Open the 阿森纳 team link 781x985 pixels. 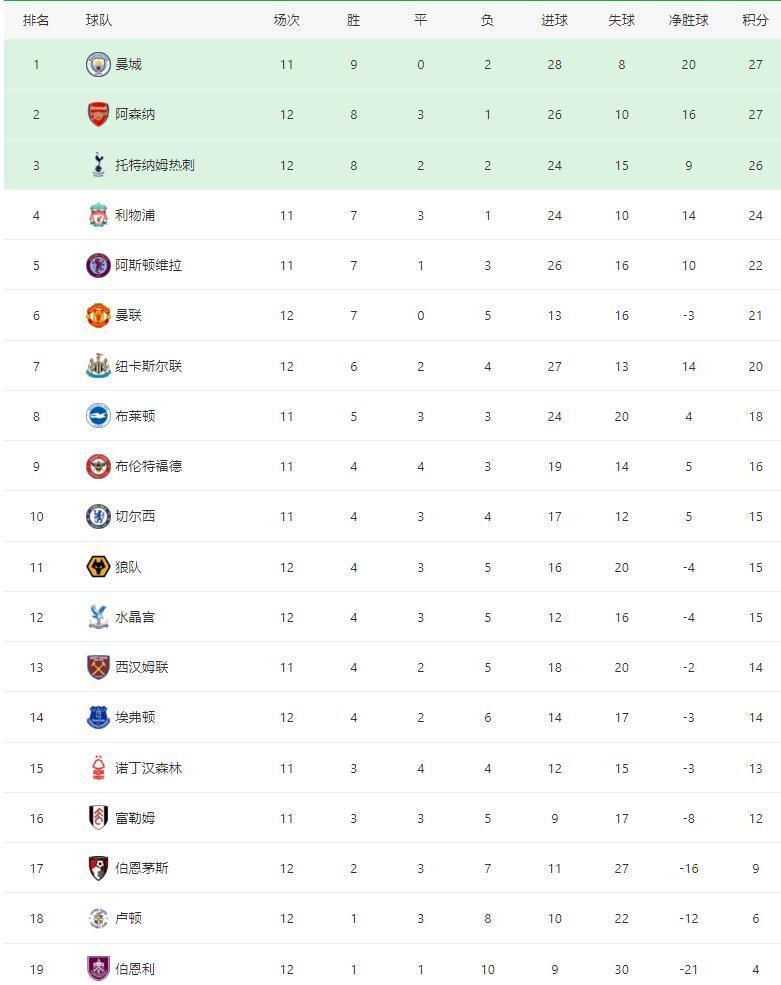point(135,114)
